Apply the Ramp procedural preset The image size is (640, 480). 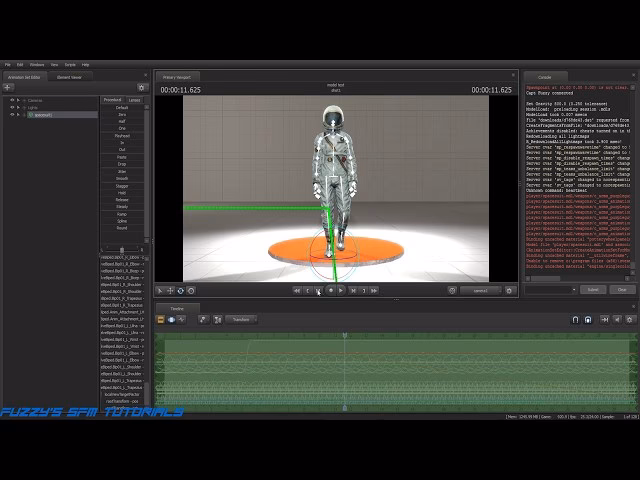click(122, 214)
